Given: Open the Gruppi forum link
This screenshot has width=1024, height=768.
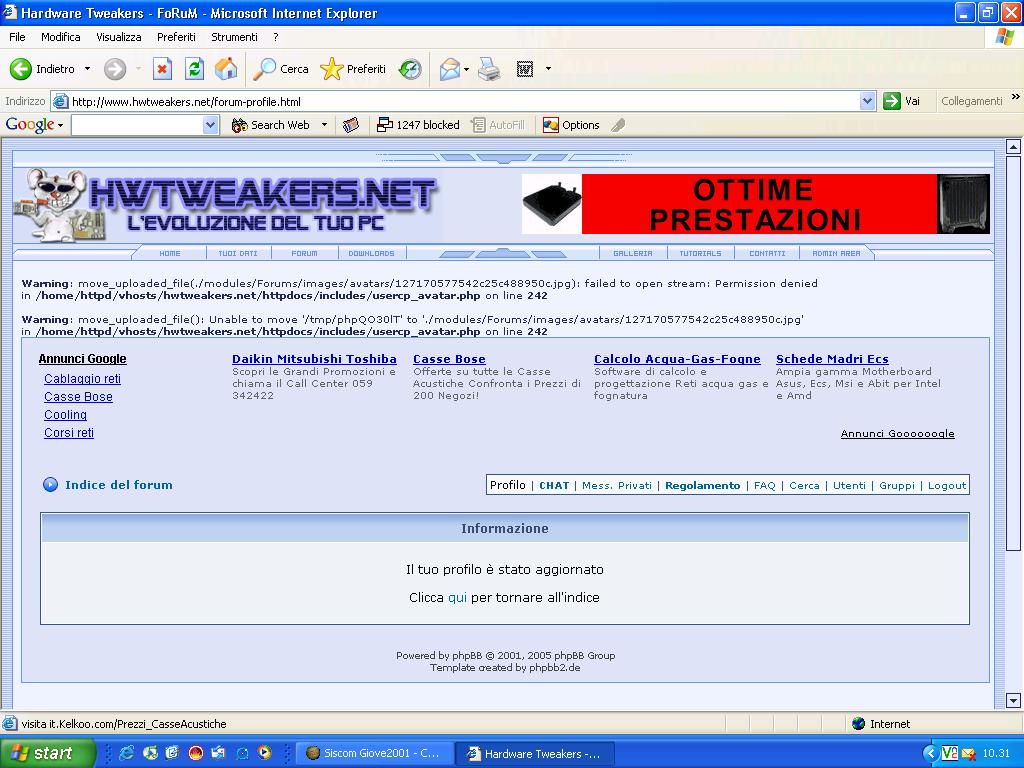Looking at the screenshot, I should click(x=897, y=485).
